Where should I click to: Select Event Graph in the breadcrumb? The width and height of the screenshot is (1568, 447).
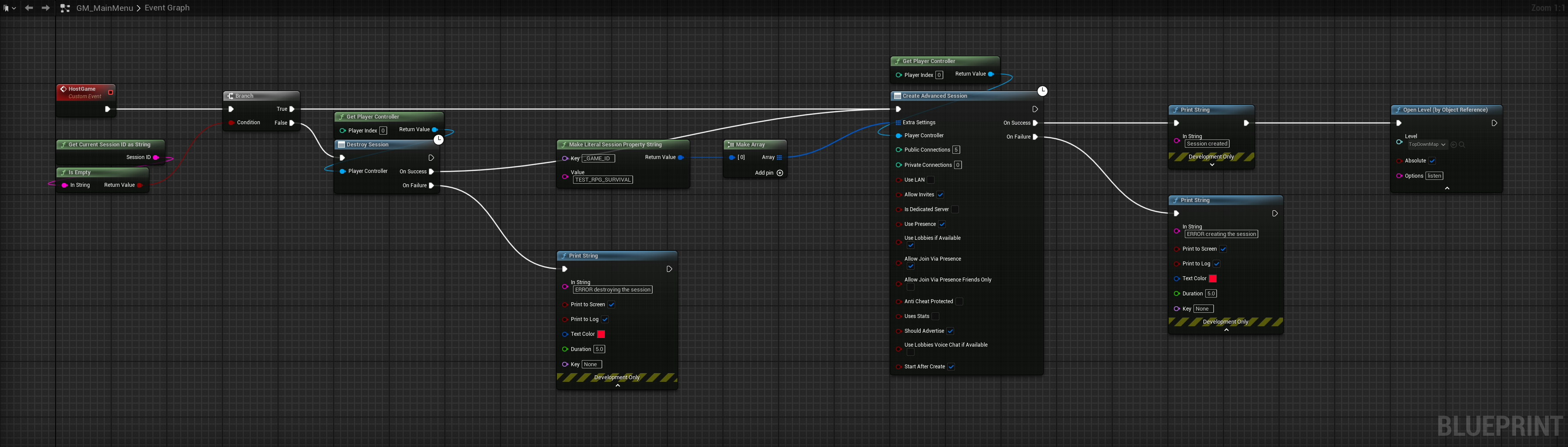167,8
